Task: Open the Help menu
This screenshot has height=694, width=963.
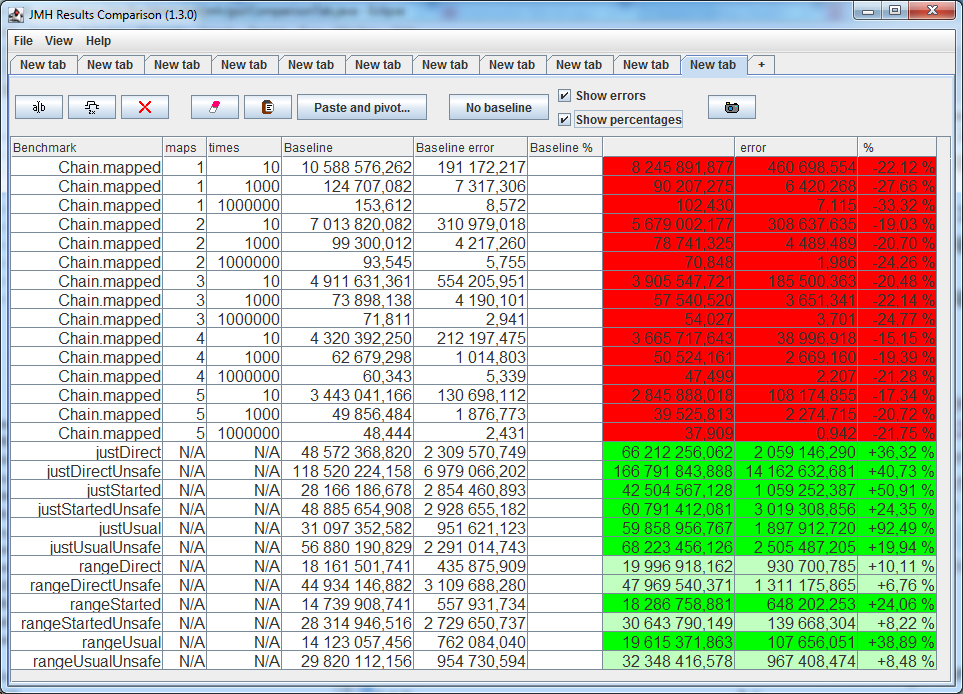Action: tap(98, 41)
